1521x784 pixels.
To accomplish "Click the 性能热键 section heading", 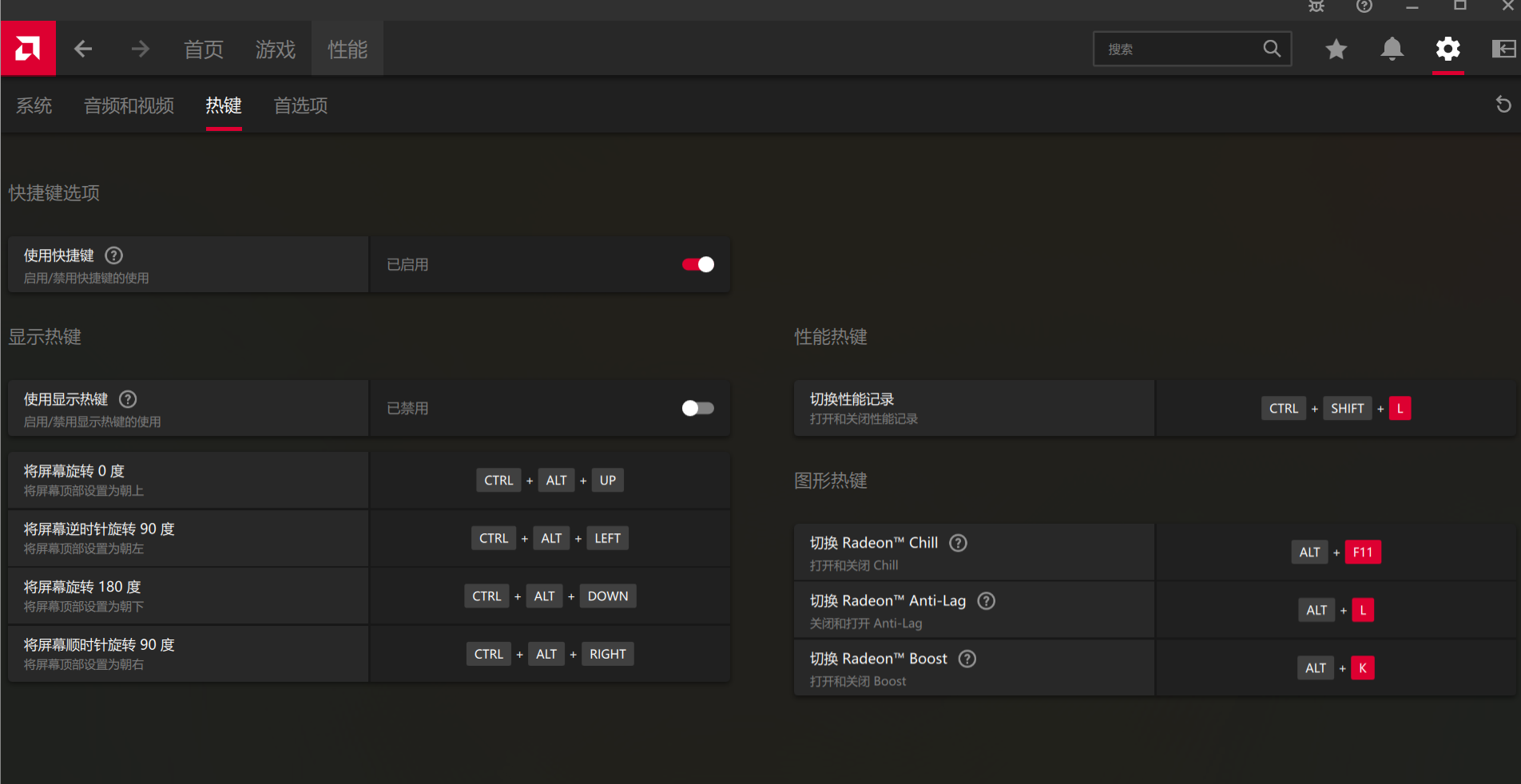I will coord(831,337).
